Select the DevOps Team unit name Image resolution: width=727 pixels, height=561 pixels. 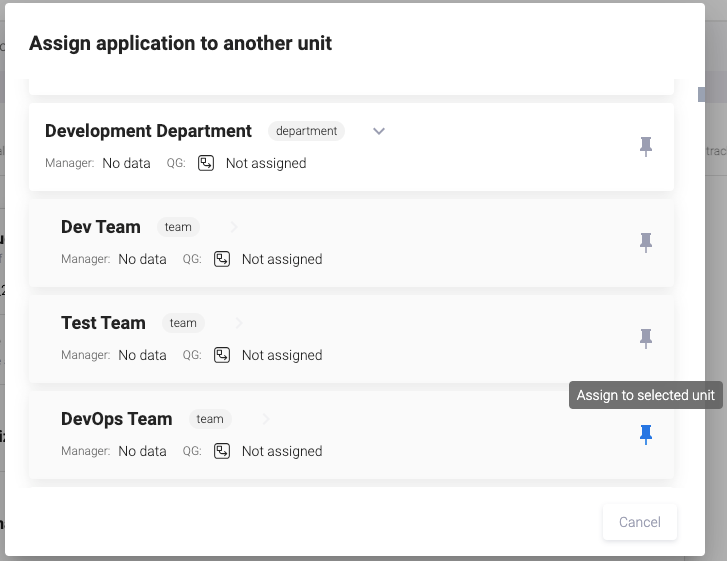116,419
